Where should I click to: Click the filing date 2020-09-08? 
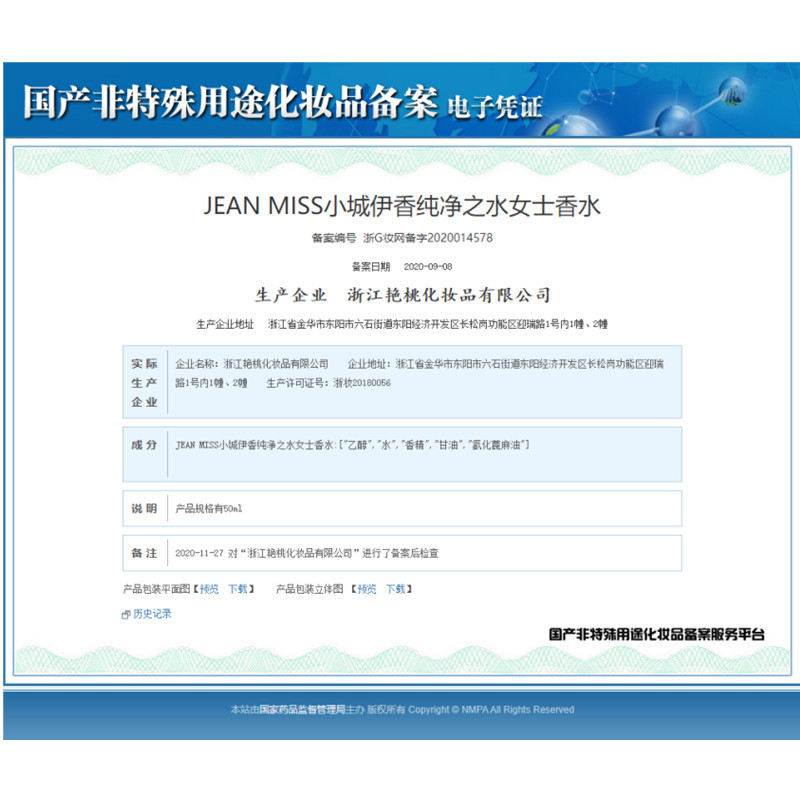point(428,266)
